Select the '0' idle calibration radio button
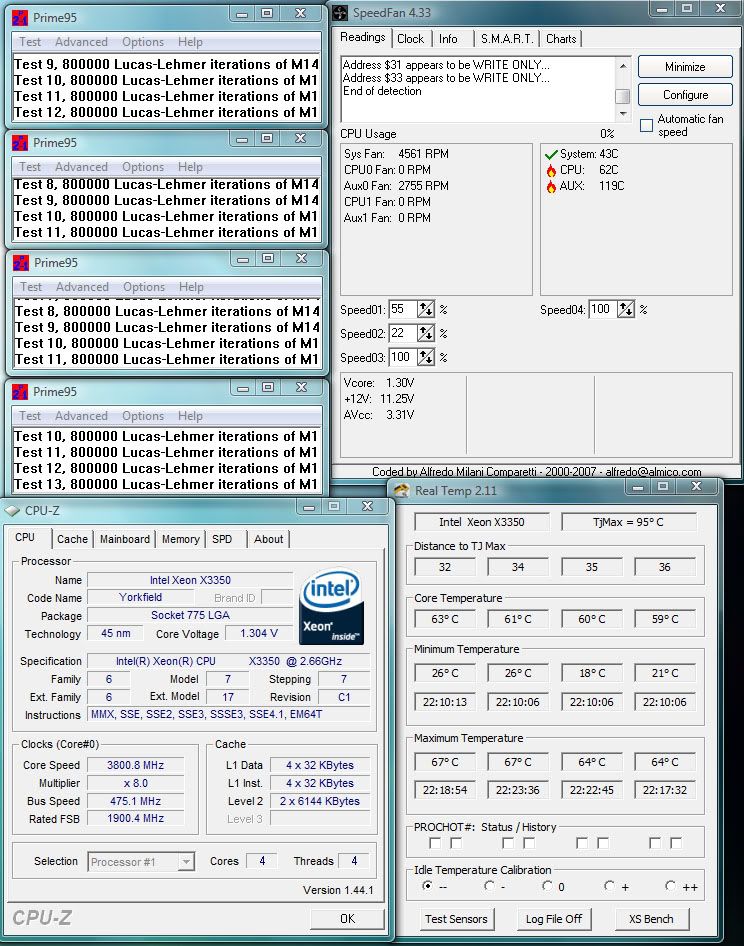744x946 pixels. tap(547, 886)
